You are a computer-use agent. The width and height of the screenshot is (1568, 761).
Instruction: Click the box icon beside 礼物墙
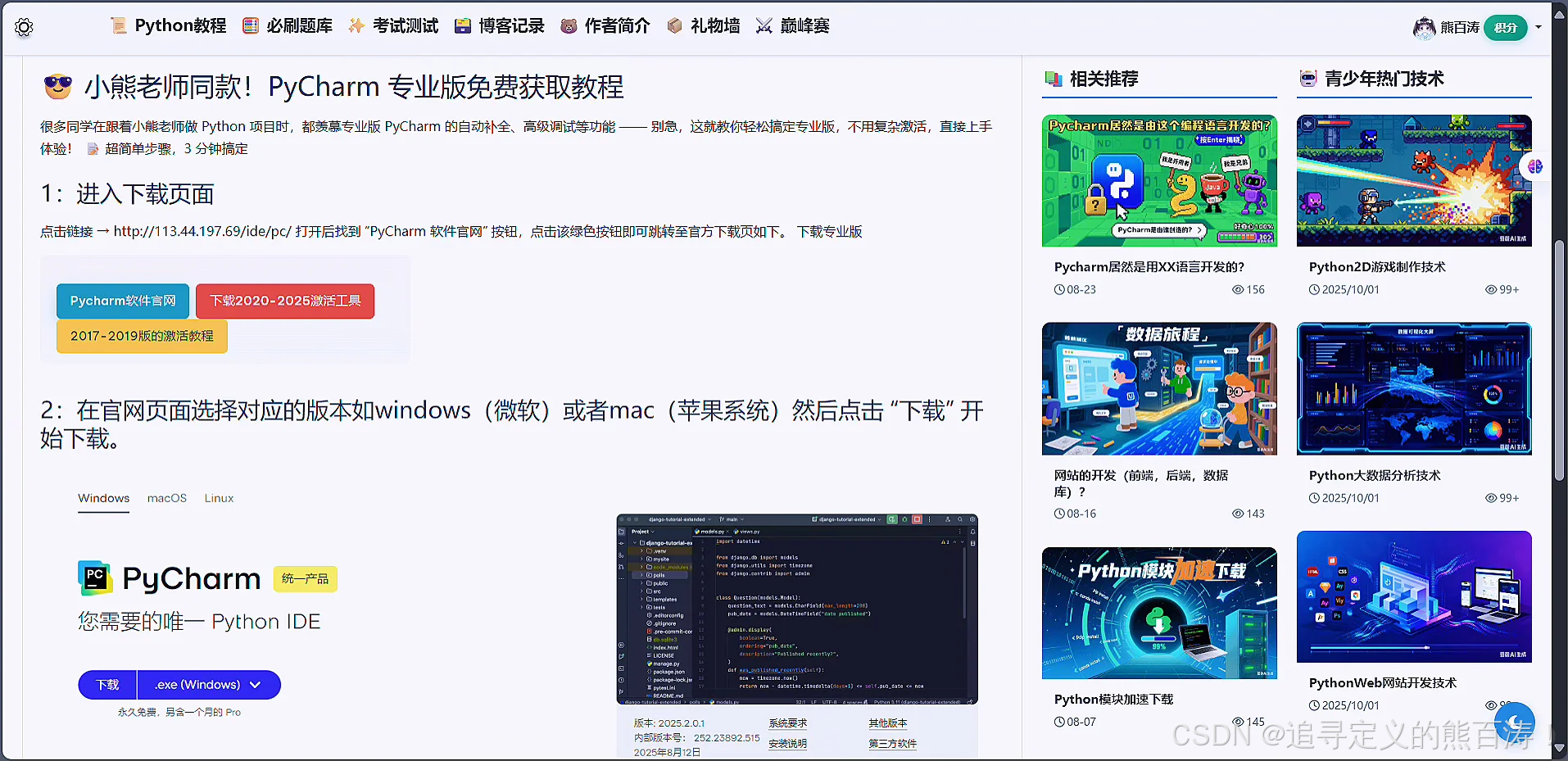674,26
